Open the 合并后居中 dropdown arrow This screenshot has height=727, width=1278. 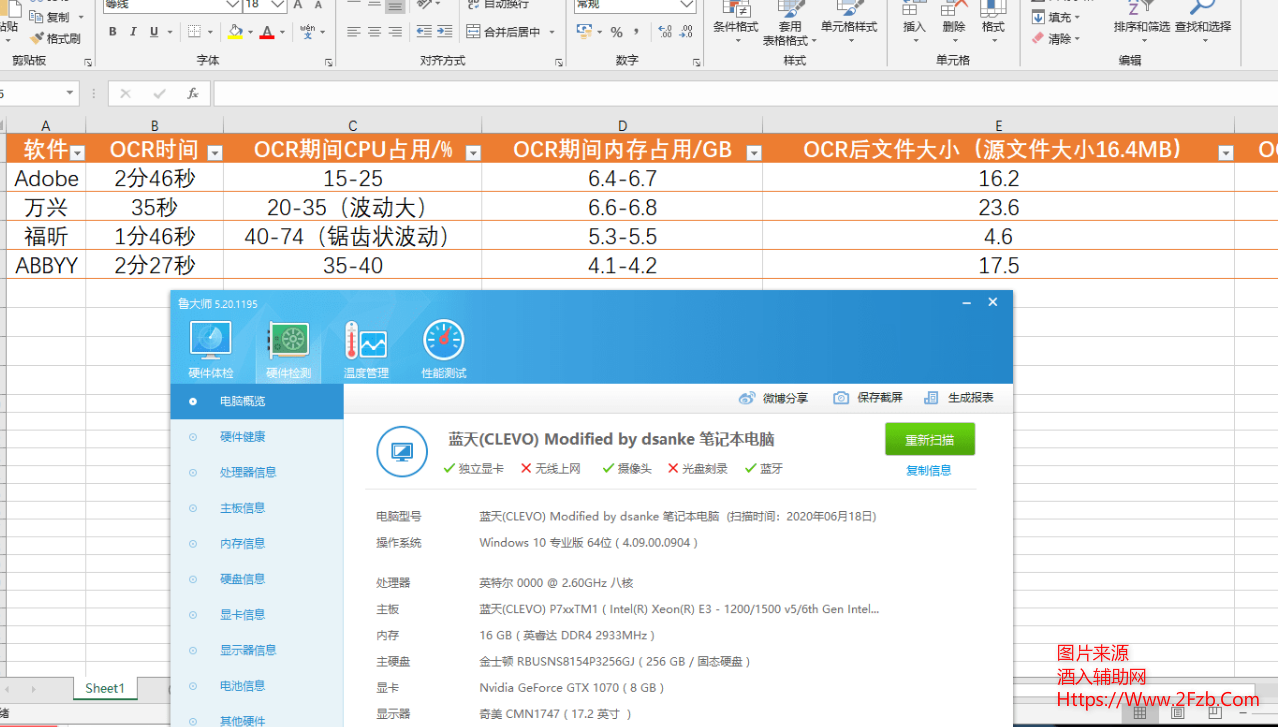coord(550,32)
